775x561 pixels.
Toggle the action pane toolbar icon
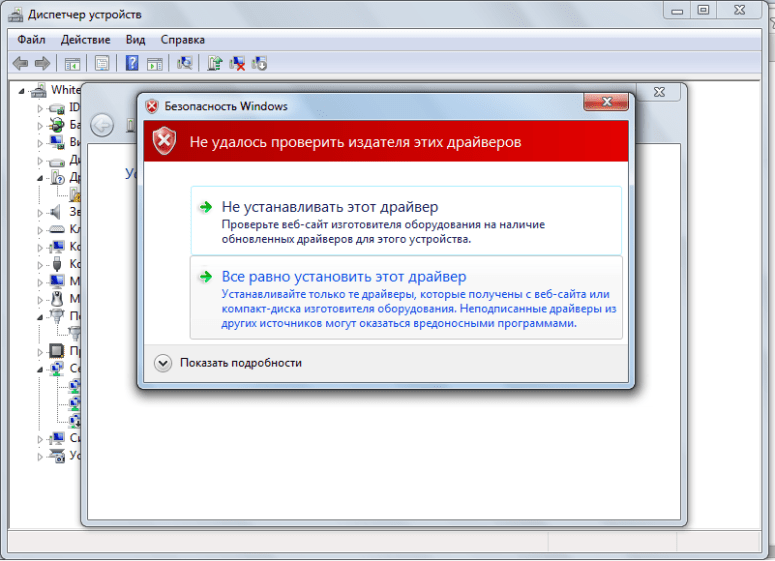pos(155,64)
